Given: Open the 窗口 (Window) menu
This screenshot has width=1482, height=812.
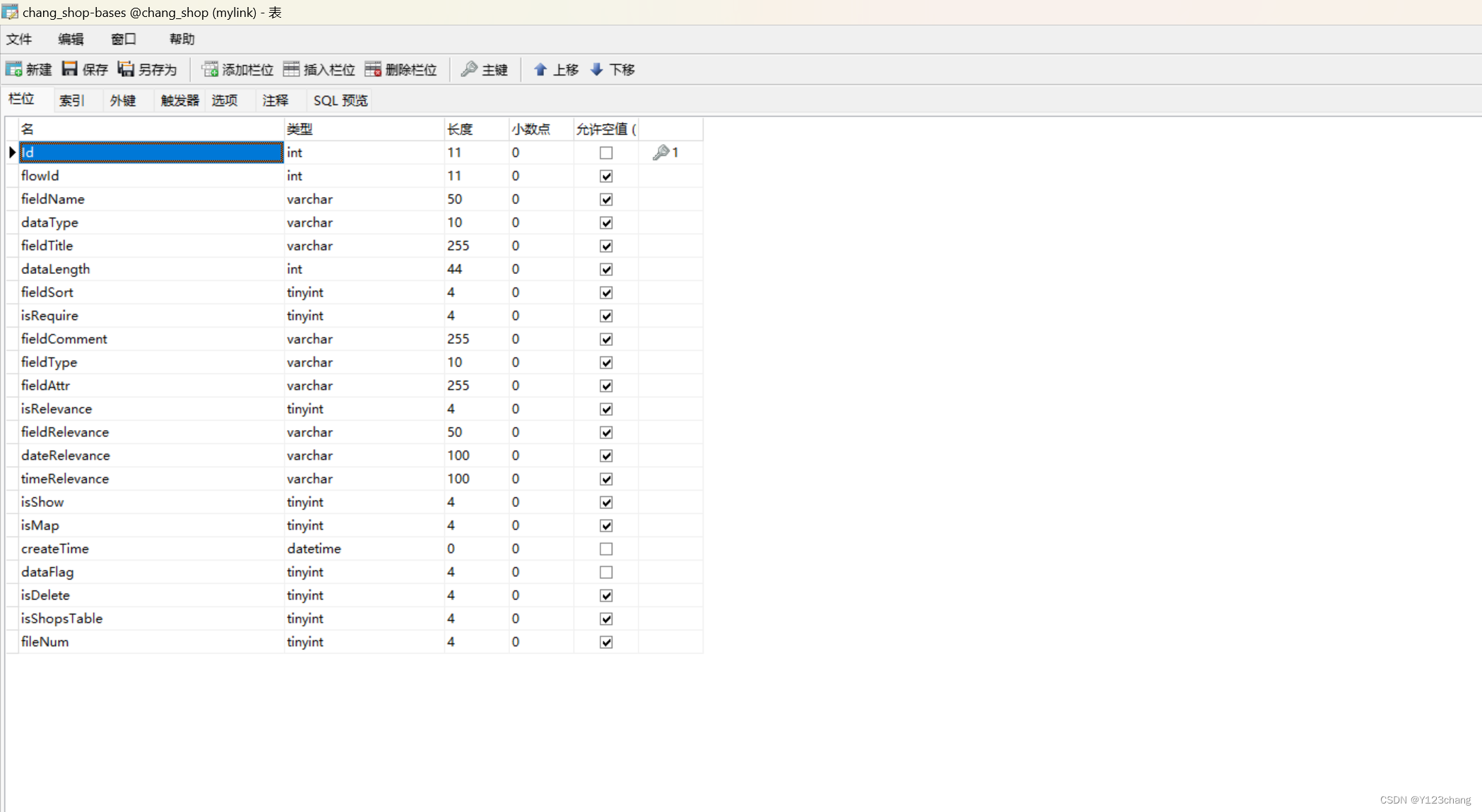Looking at the screenshot, I should point(124,40).
